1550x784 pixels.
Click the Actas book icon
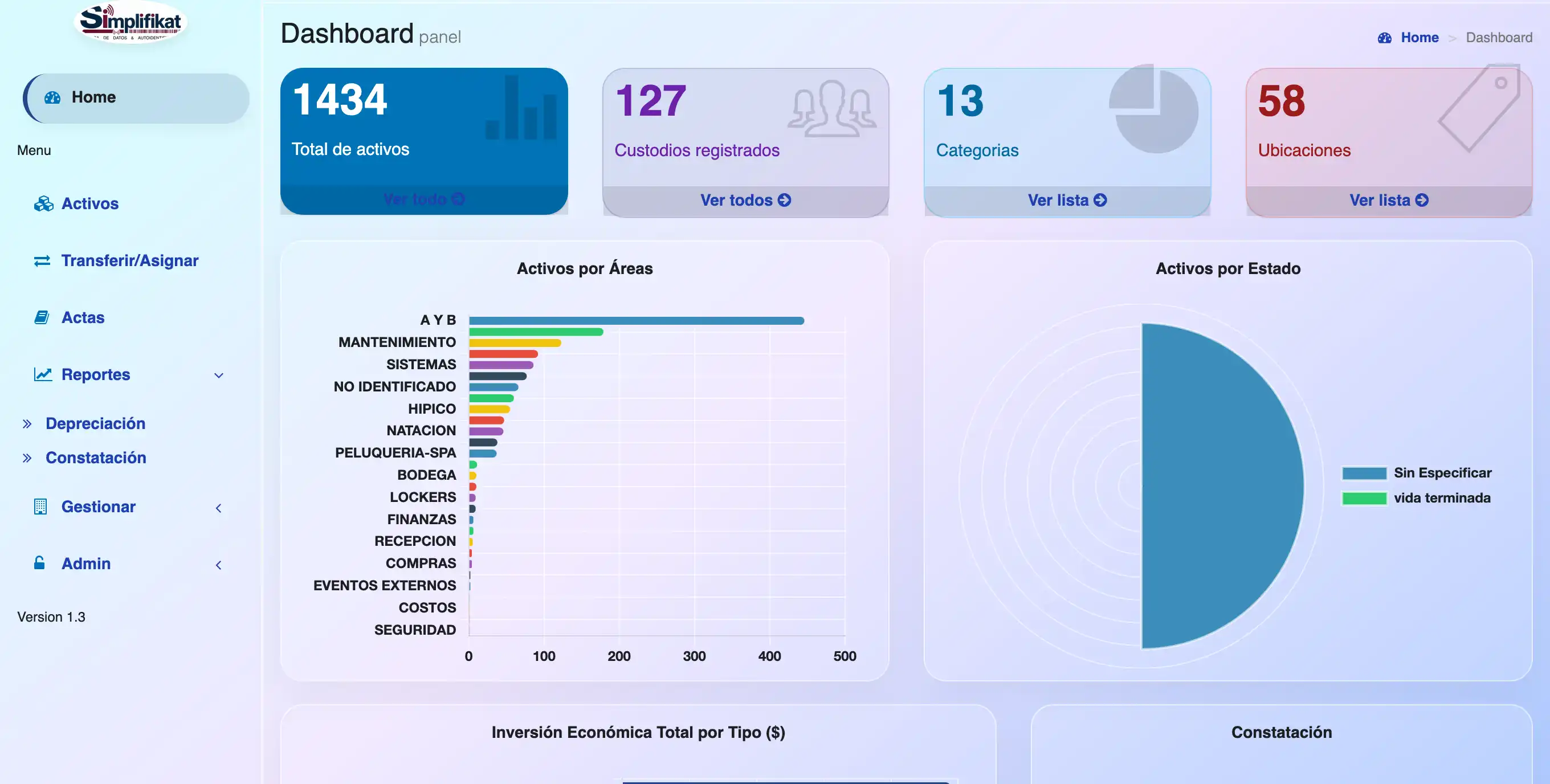[42, 317]
